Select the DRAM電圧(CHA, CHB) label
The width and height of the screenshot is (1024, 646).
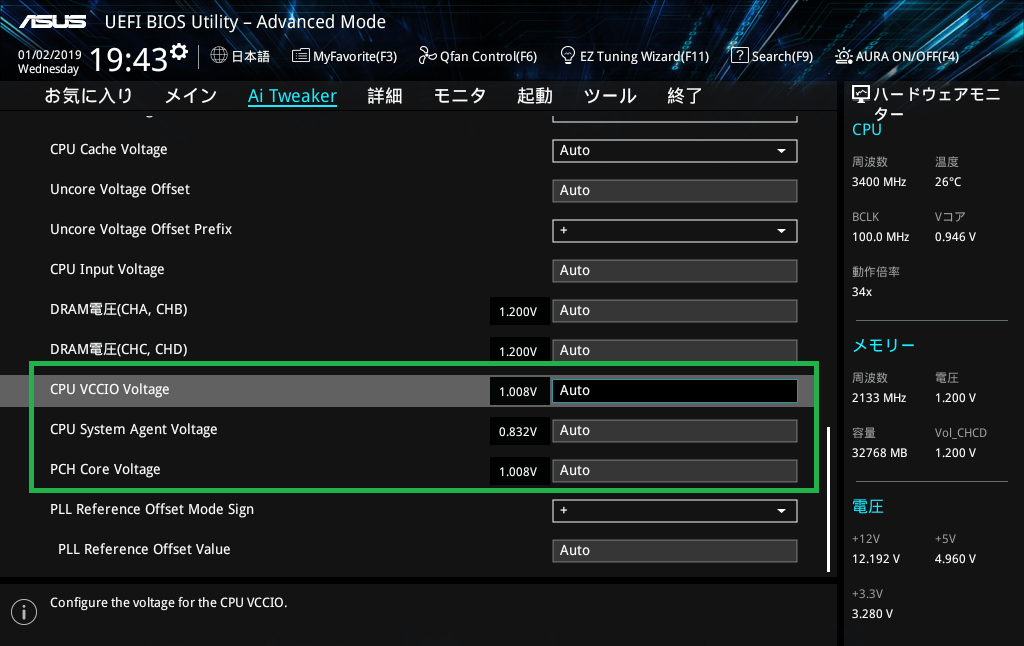[119, 310]
